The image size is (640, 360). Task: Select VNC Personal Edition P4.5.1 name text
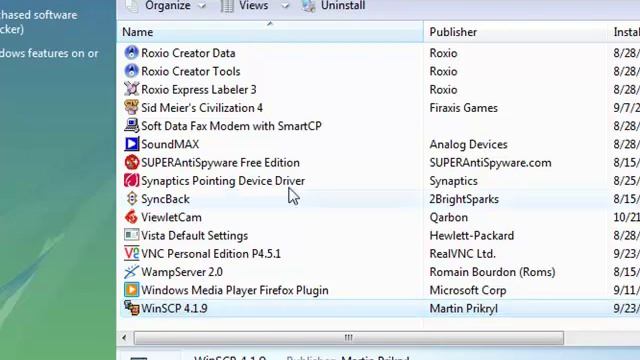pos(211,254)
